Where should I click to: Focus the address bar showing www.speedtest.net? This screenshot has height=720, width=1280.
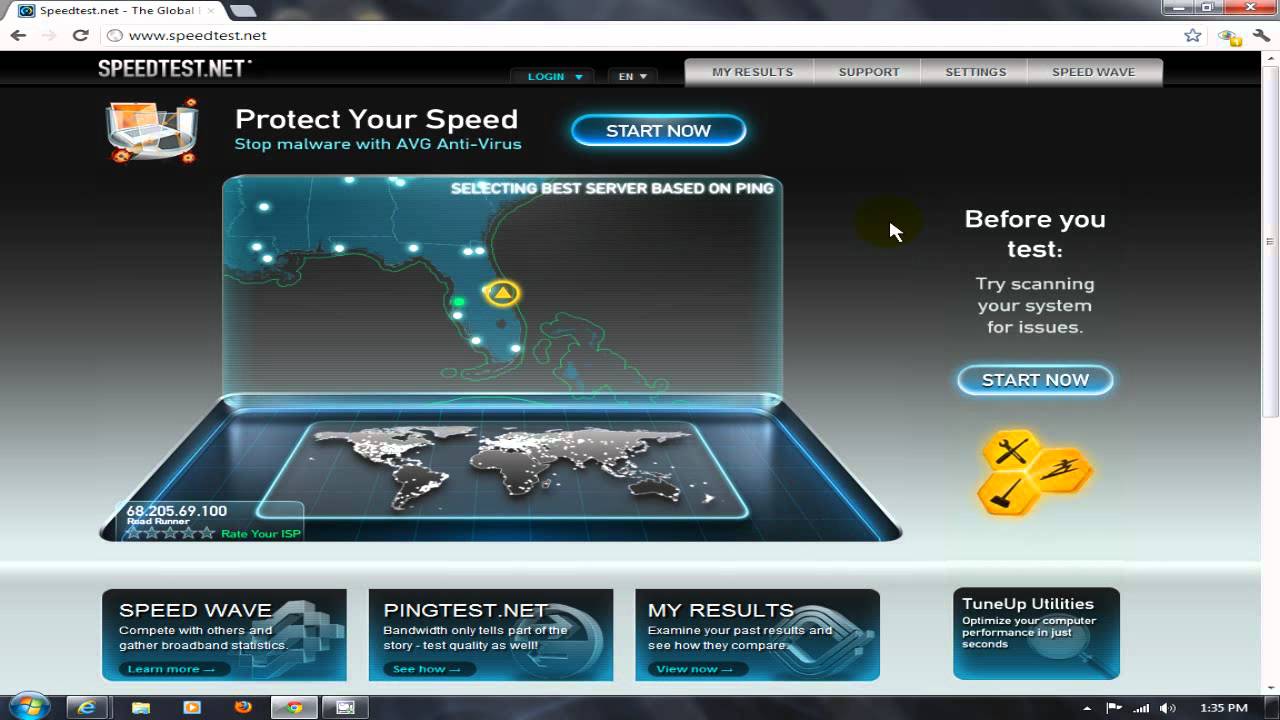click(640, 35)
